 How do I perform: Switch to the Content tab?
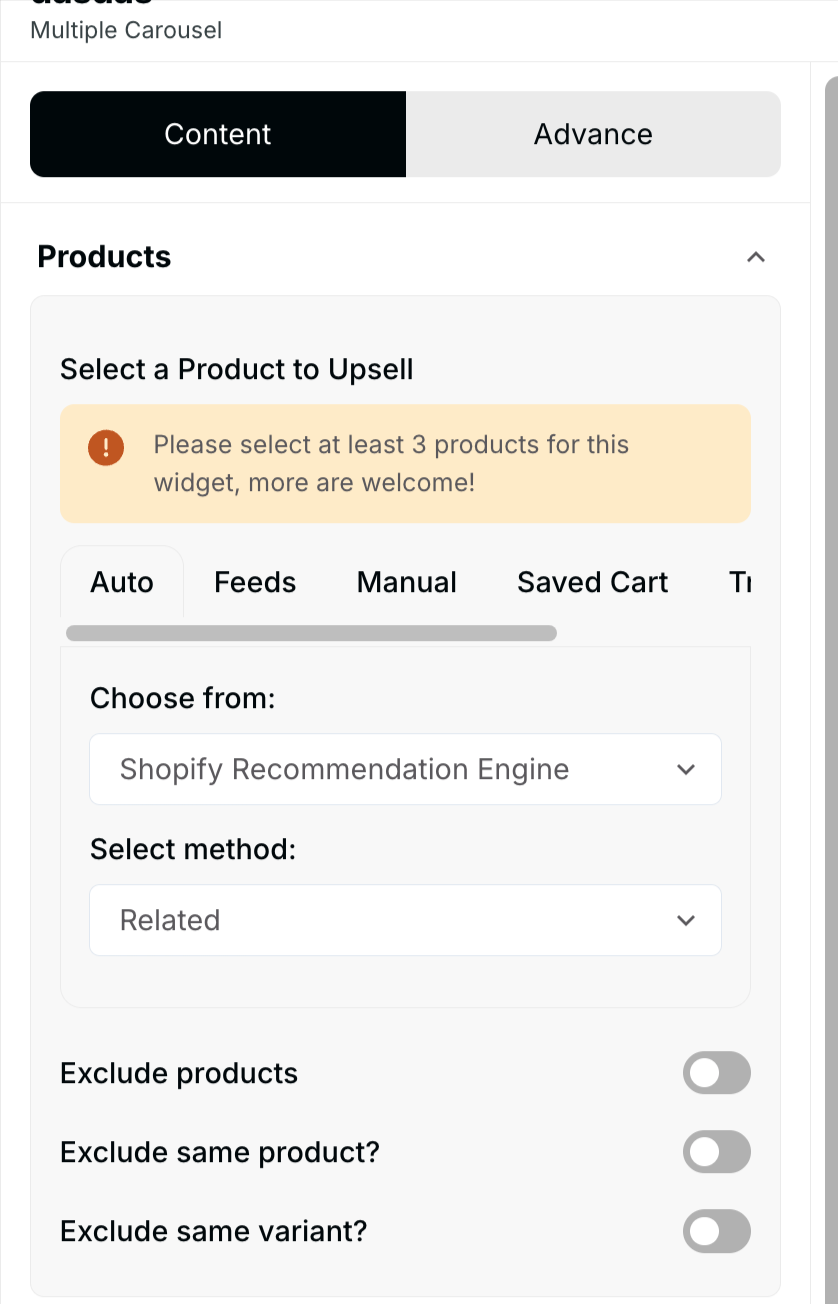218,134
